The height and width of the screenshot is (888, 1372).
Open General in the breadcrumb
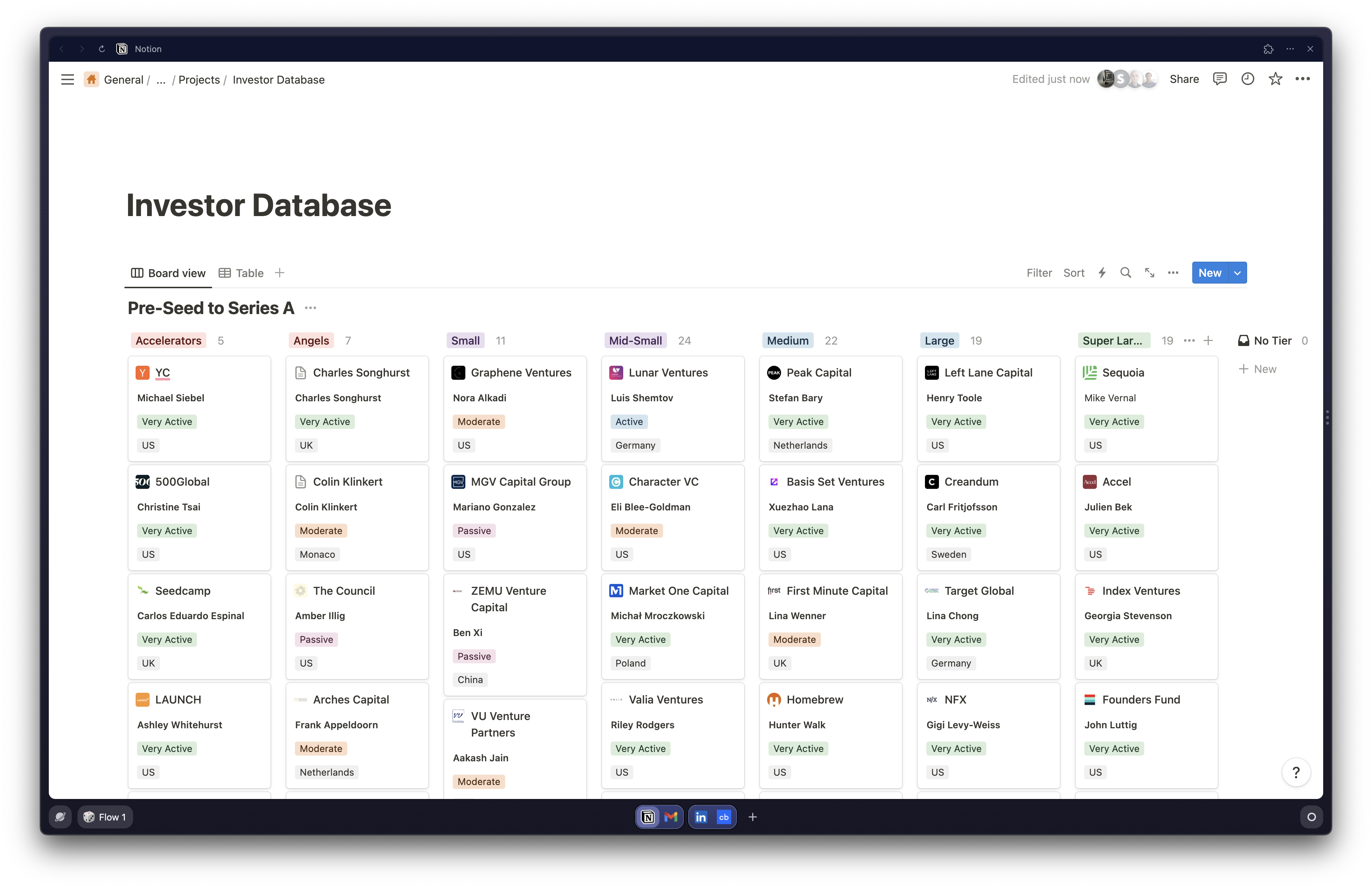(x=123, y=80)
